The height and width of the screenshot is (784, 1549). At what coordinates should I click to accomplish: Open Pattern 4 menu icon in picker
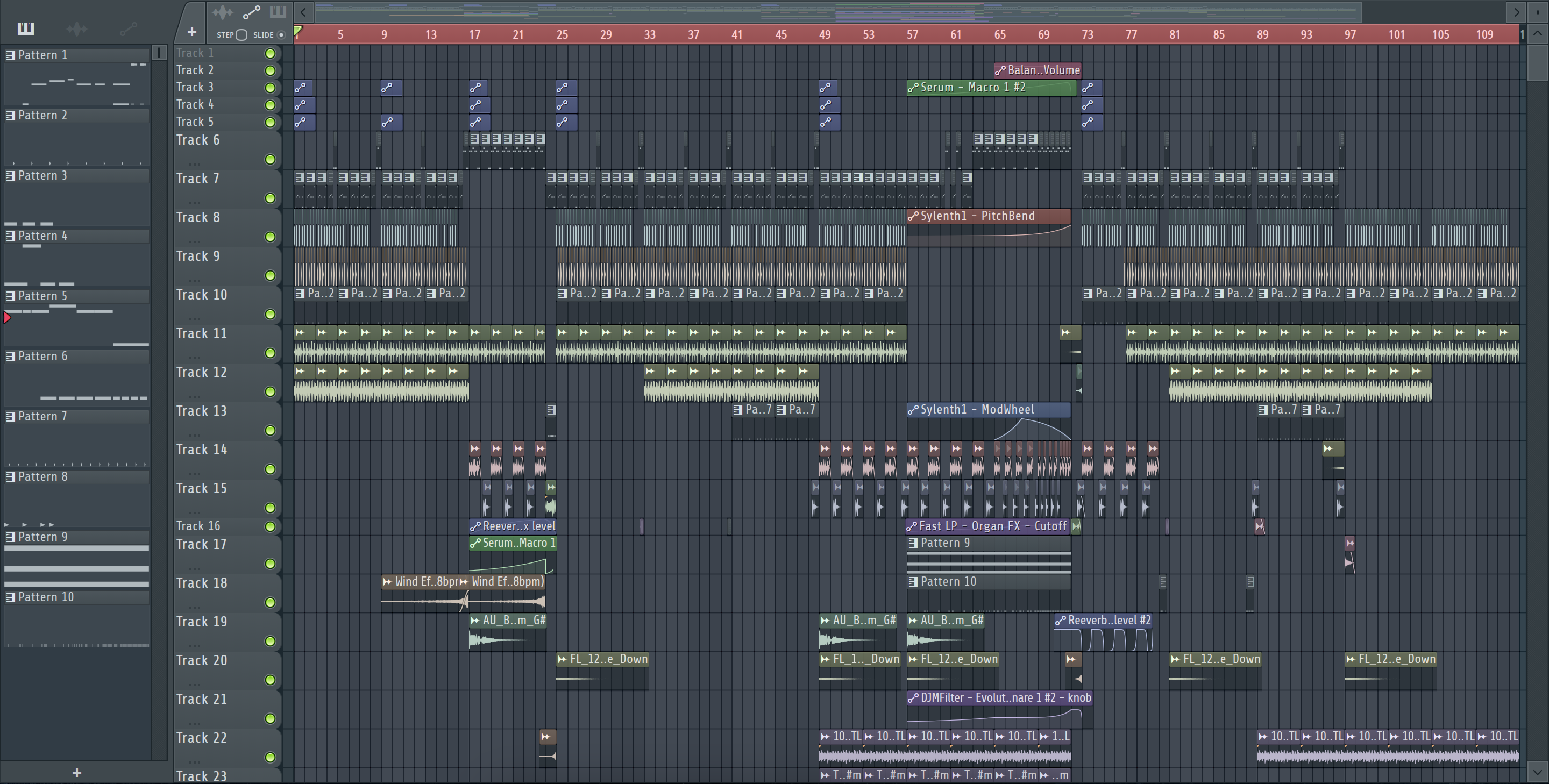(10, 236)
